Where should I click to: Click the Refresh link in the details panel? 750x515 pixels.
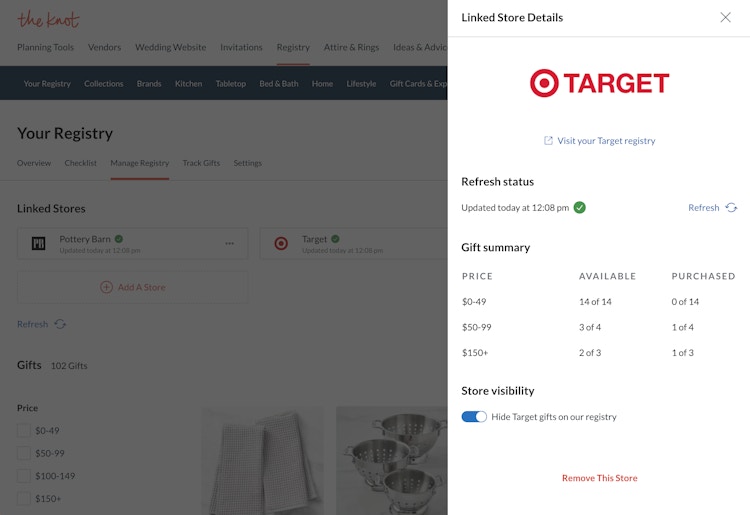click(x=704, y=208)
